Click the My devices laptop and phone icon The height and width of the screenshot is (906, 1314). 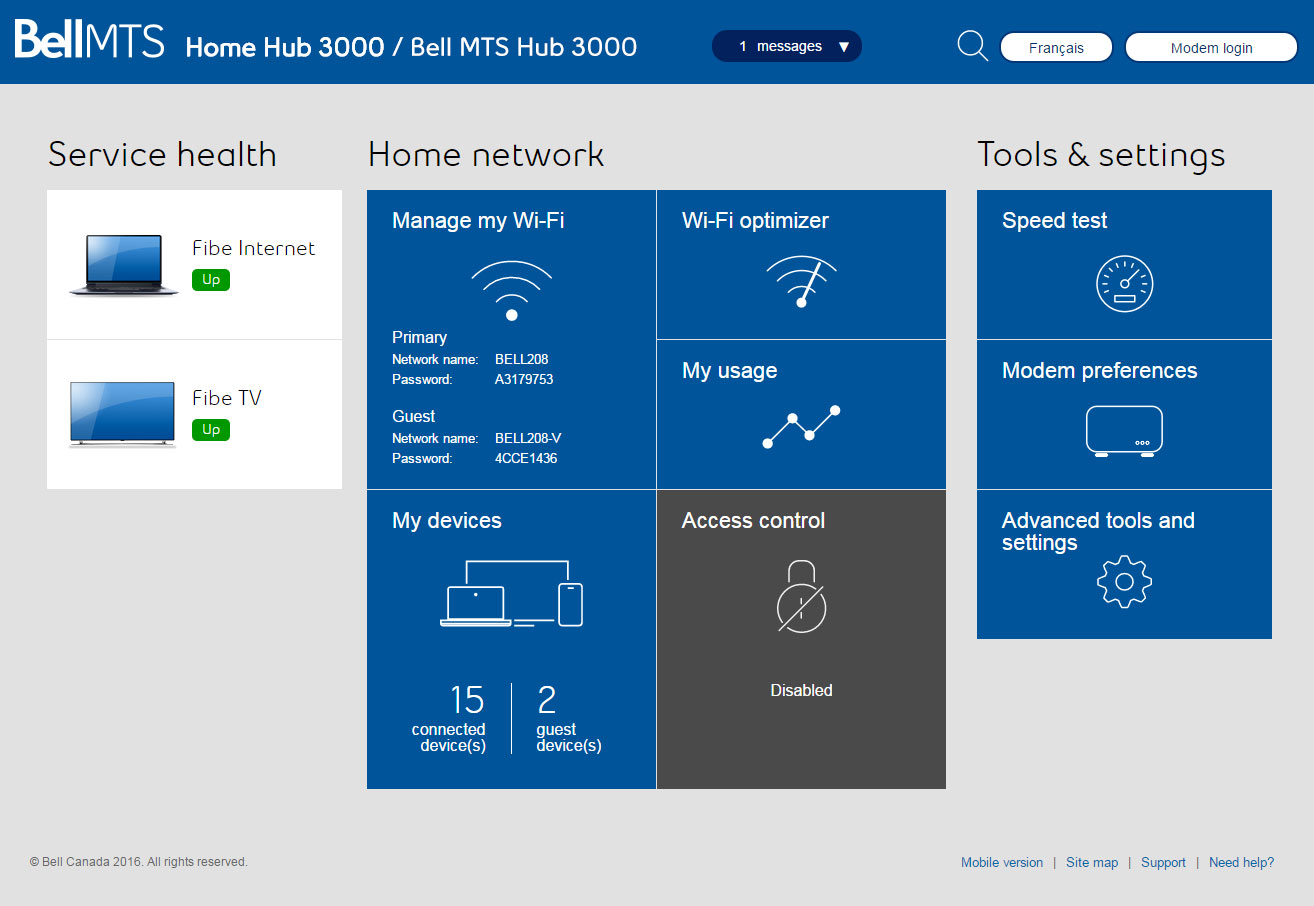pos(511,594)
